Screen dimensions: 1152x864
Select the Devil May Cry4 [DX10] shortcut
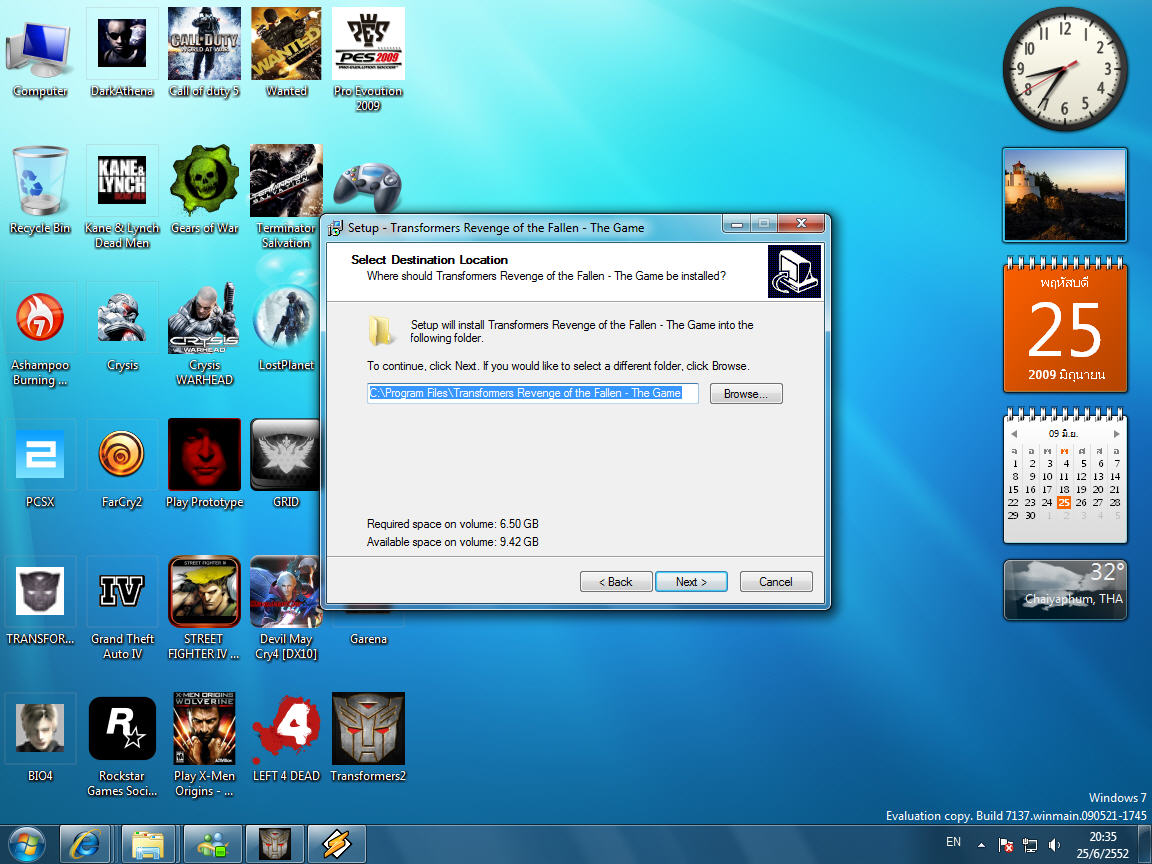286,608
